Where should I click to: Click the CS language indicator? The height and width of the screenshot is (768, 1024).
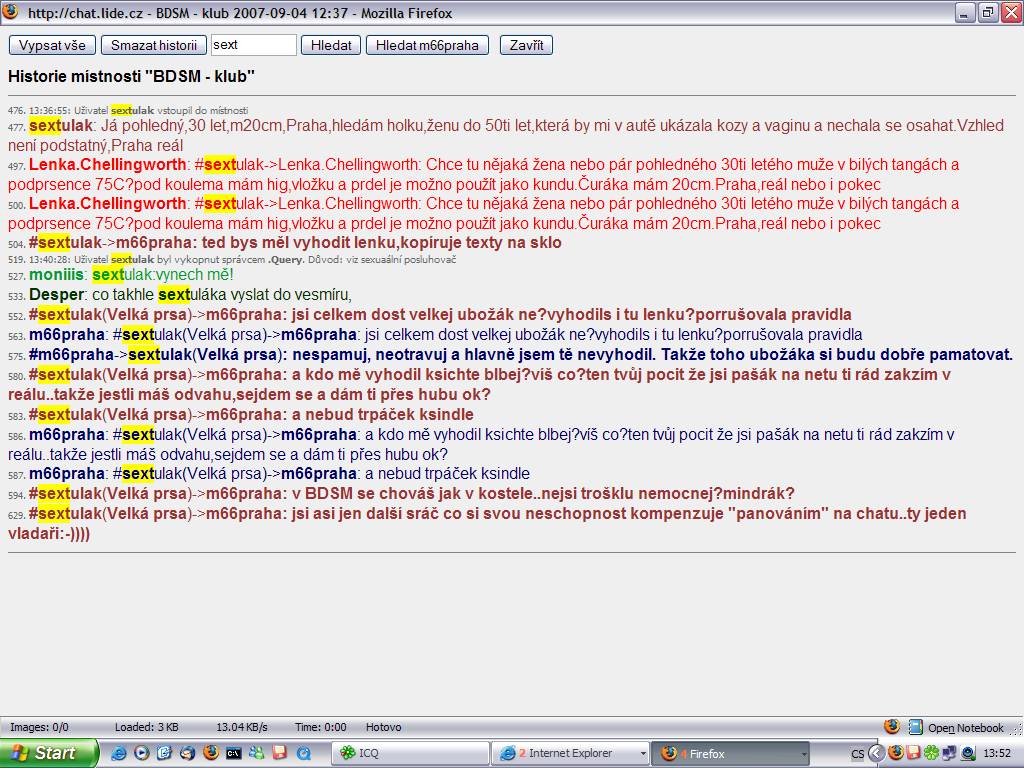(857, 754)
